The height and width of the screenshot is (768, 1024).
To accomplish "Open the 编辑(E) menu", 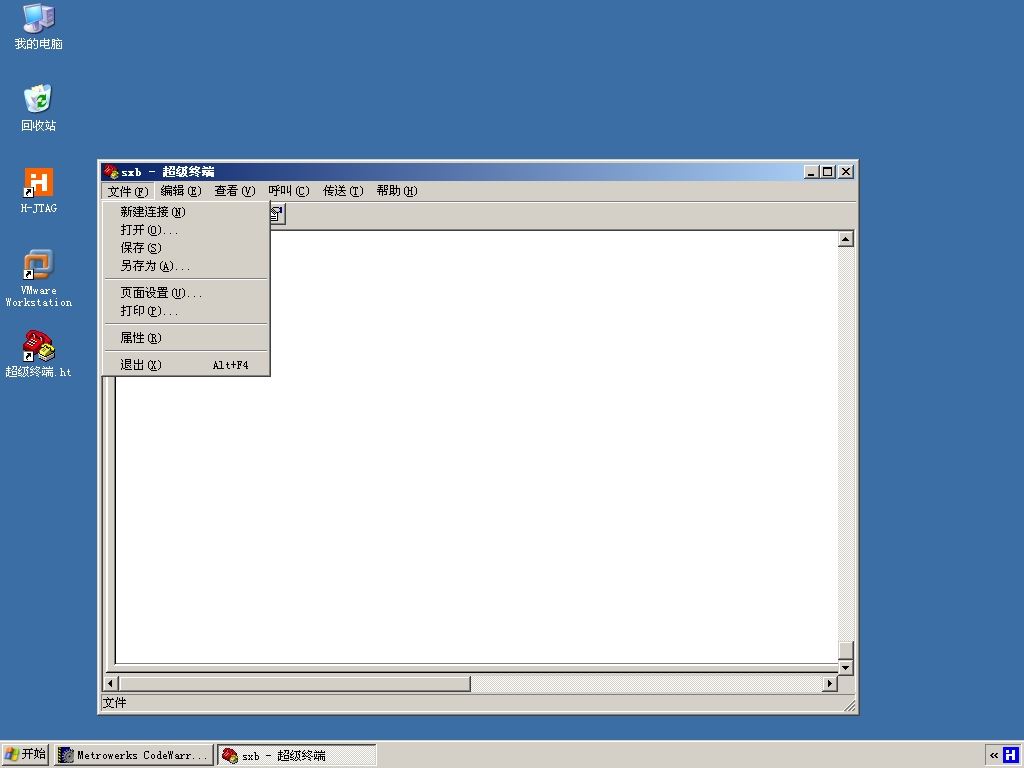I will pyautogui.click(x=181, y=191).
